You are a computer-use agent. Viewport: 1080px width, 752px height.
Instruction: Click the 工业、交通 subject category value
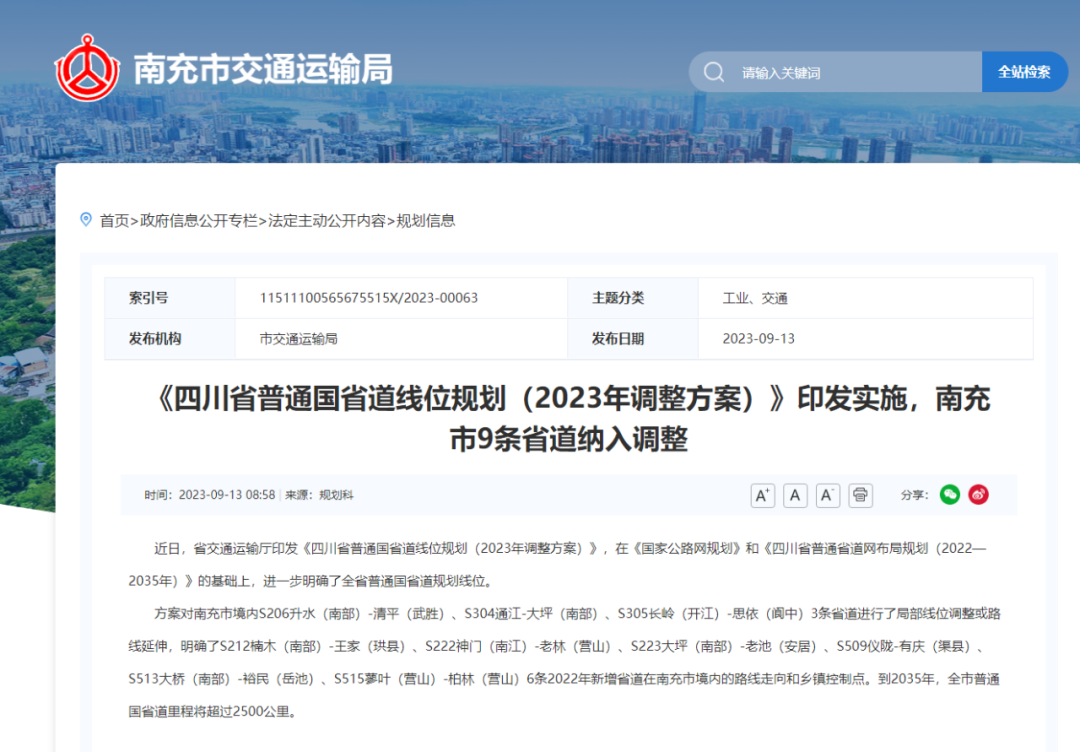755,298
